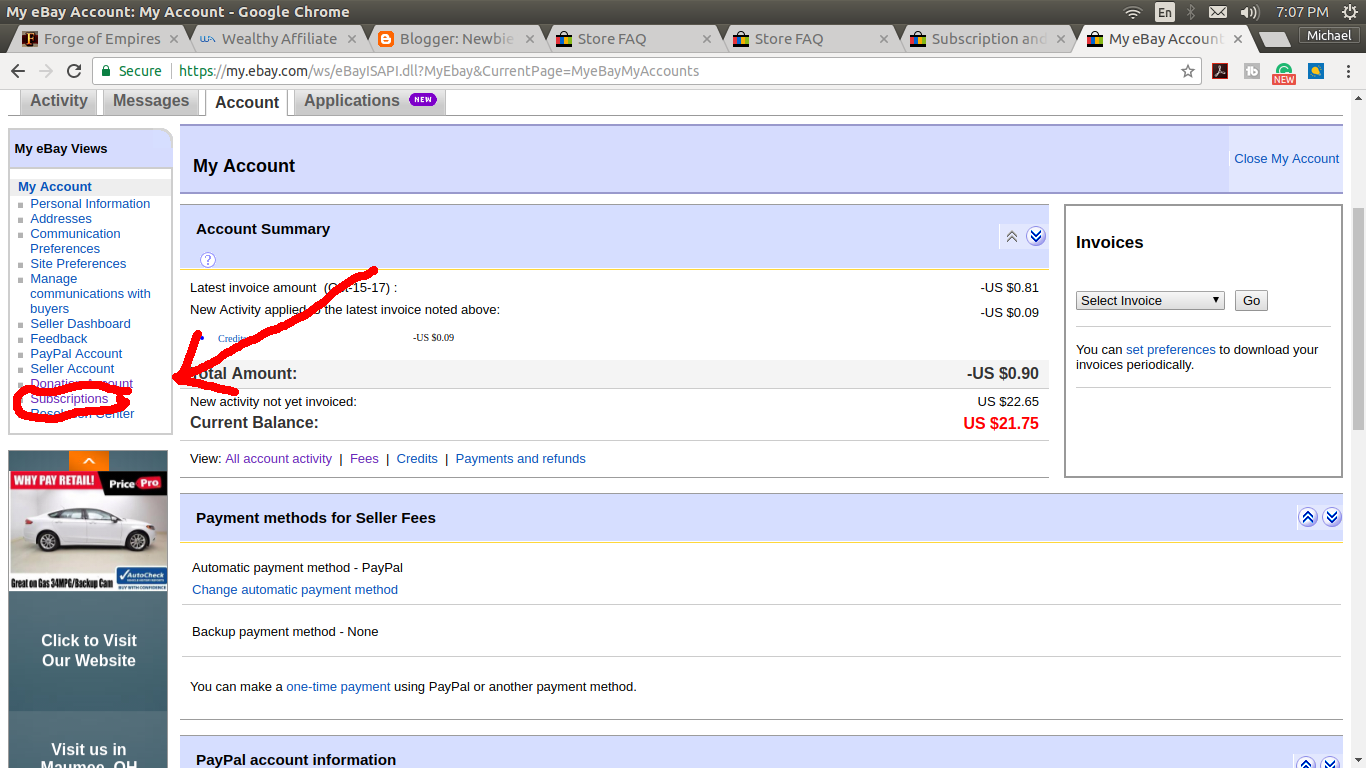The width and height of the screenshot is (1366, 768).
Task: Open the Adobe Acrobat extension icon
Action: tap(1220, 71)
